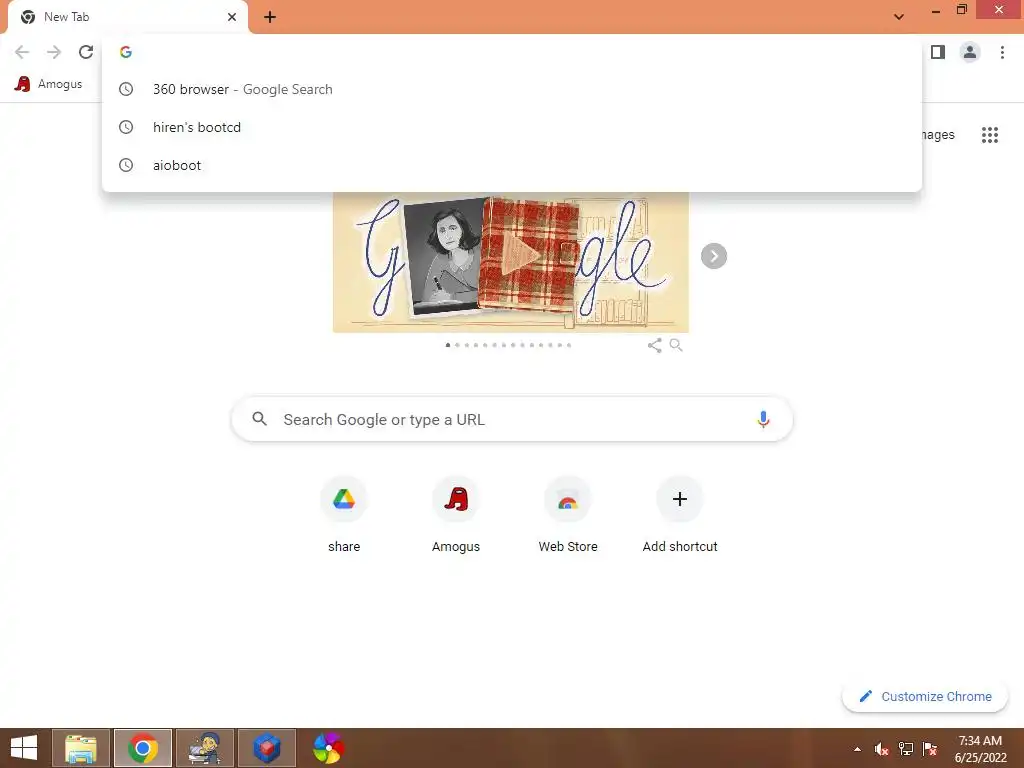Open the Google apps grid
The height and width of the screenshot is (768, 1024).
[989, 135]
